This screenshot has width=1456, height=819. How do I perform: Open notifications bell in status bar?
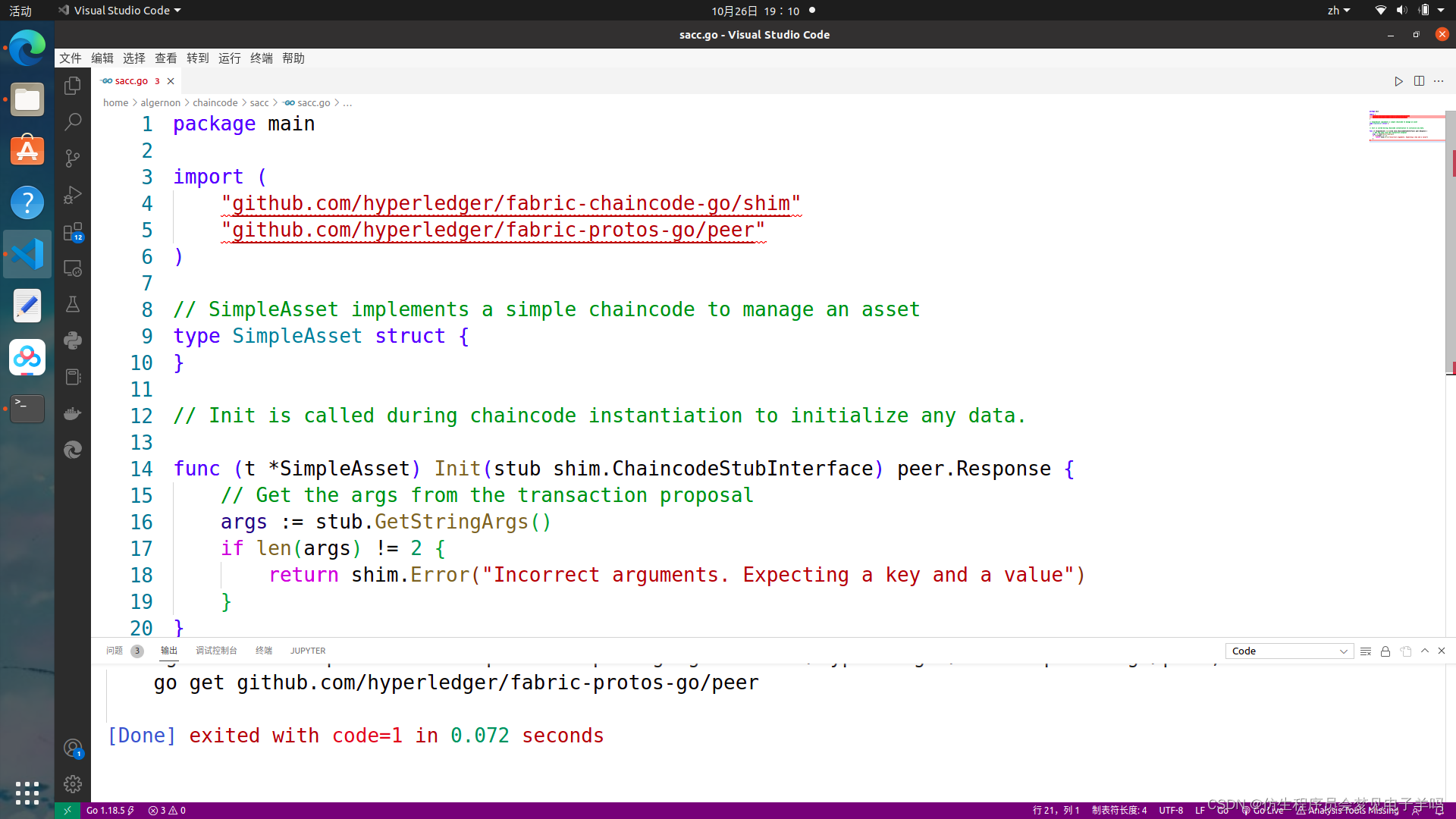click(1439, 811)
